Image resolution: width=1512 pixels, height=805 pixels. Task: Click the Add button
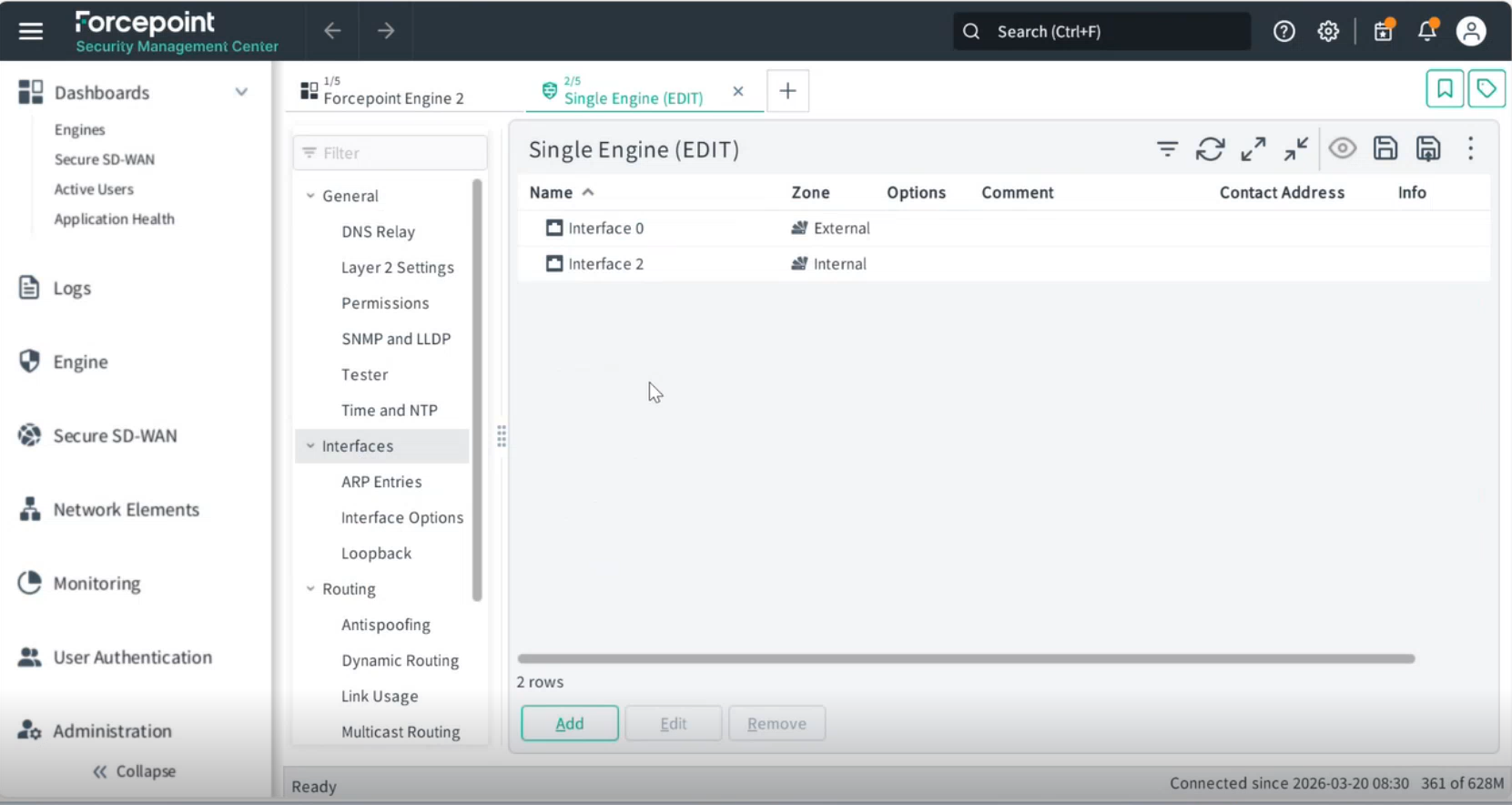pos(570,723)
